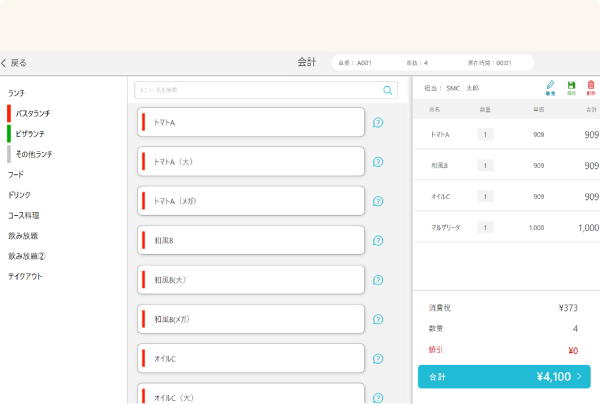Expand the フード menu category
This screenshot has height=404, width=600.
pyautogui.click(x=16, y=174)
